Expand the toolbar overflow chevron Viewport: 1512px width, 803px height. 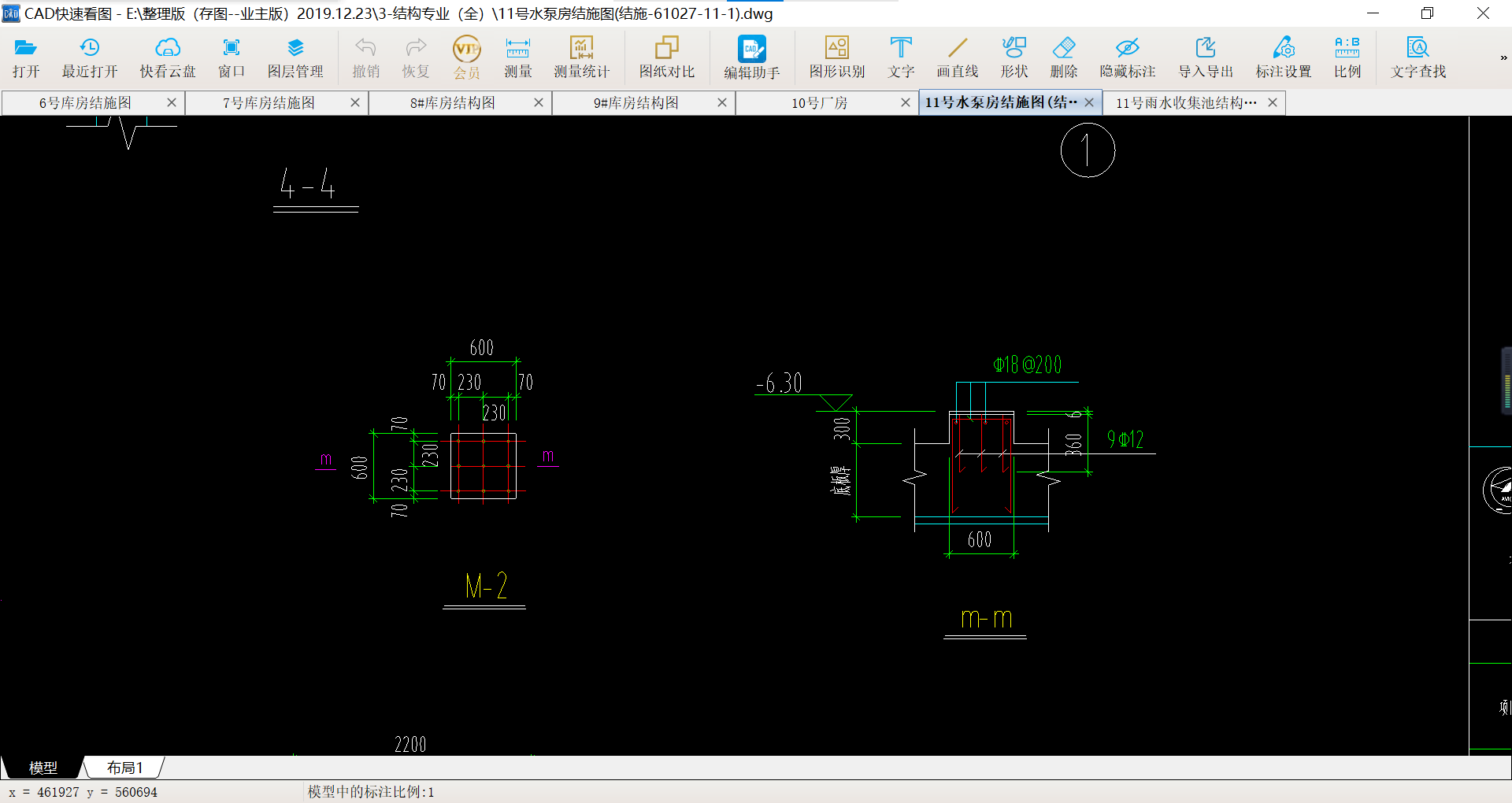pyautogui.click(x=1503, y=57)
